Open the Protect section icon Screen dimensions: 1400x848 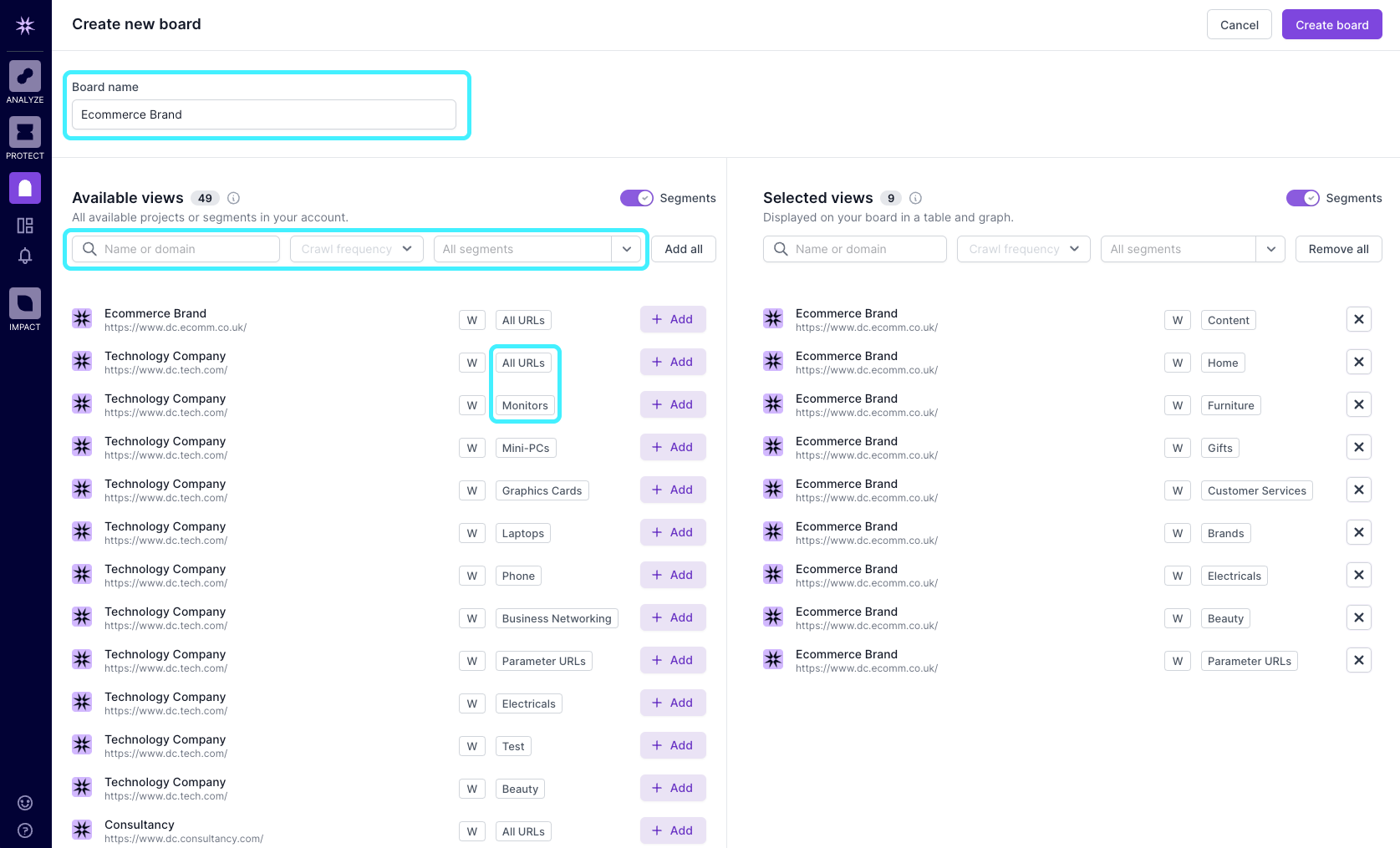pyautogui.click(x=24, y=131)
